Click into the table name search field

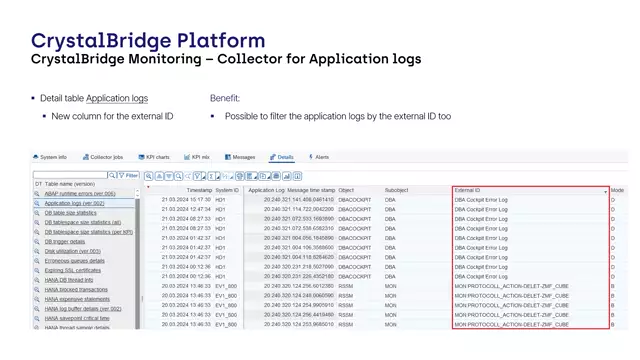pyautogui.click(x=70, y=175)
